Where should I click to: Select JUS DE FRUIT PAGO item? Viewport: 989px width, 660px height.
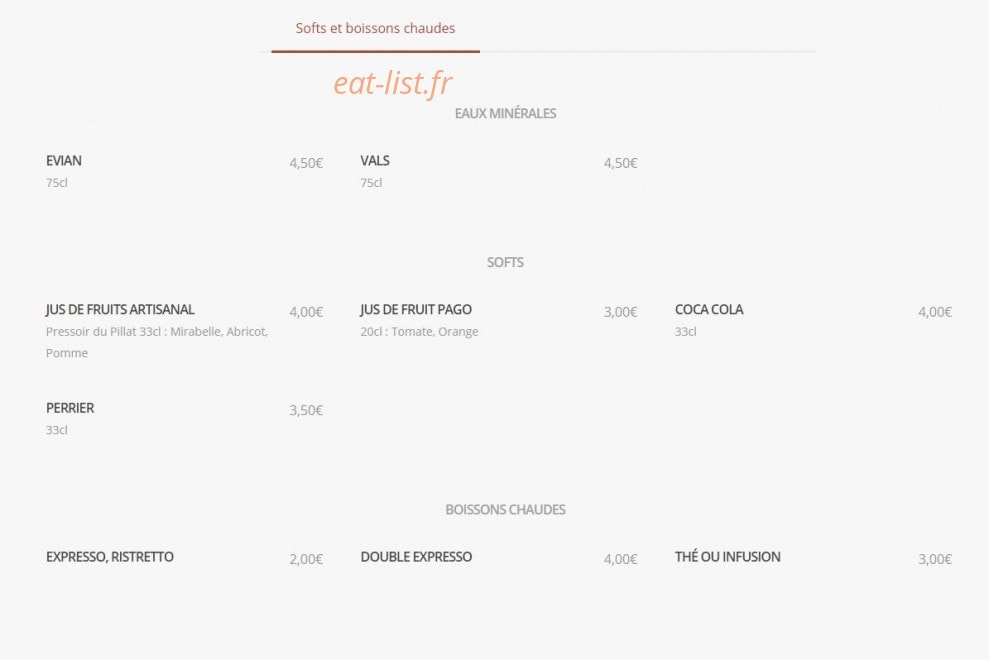tap(416, 310)
